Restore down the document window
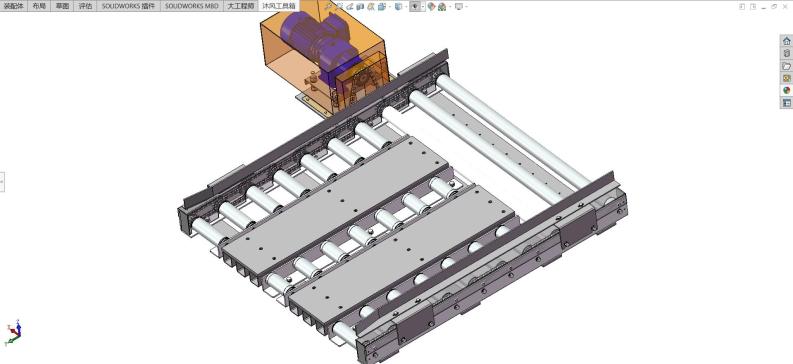793x364 pixels. pyautogui.click(x=774, y=7)
